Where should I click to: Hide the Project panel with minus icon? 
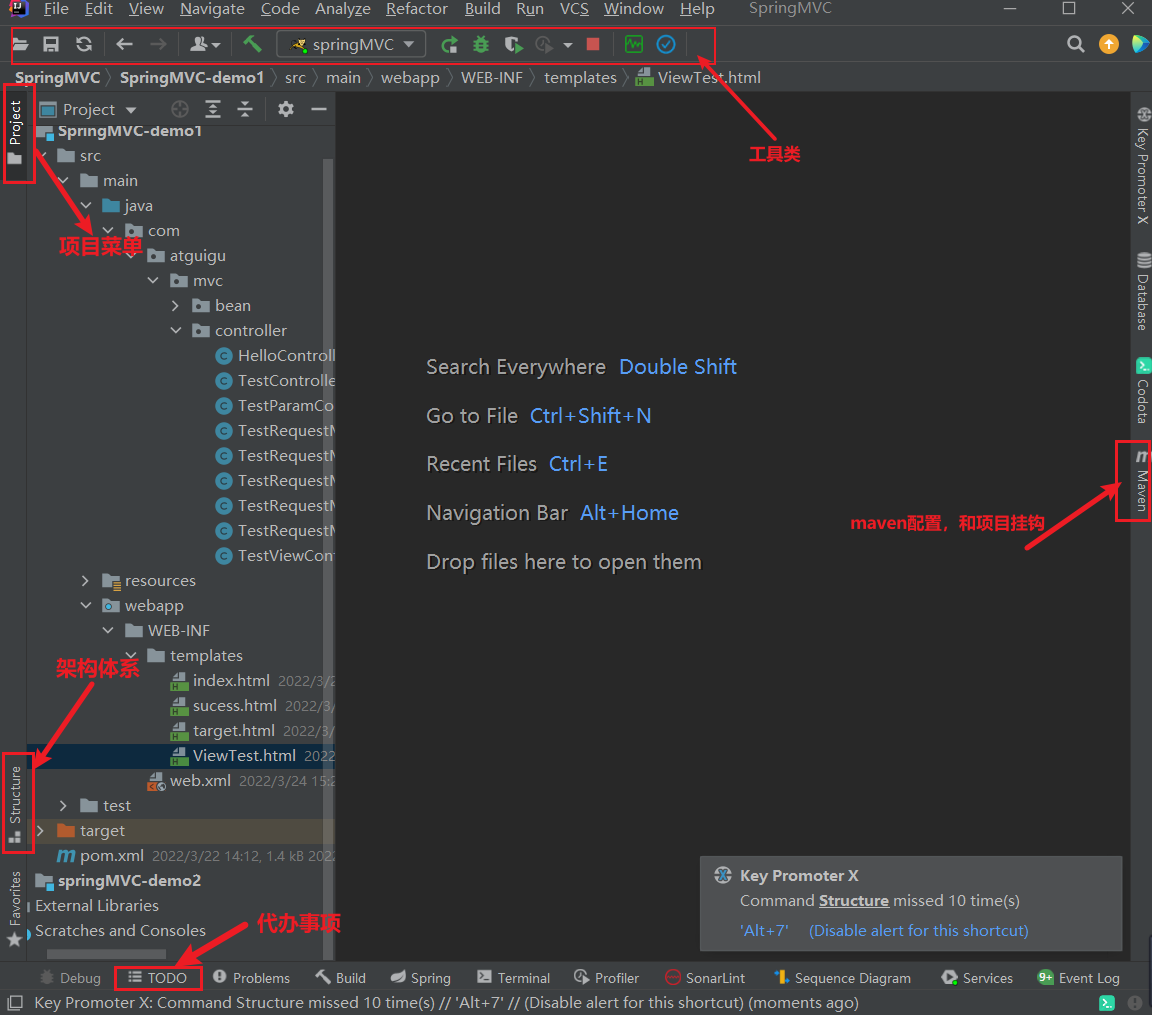click(x=318, y=109)
